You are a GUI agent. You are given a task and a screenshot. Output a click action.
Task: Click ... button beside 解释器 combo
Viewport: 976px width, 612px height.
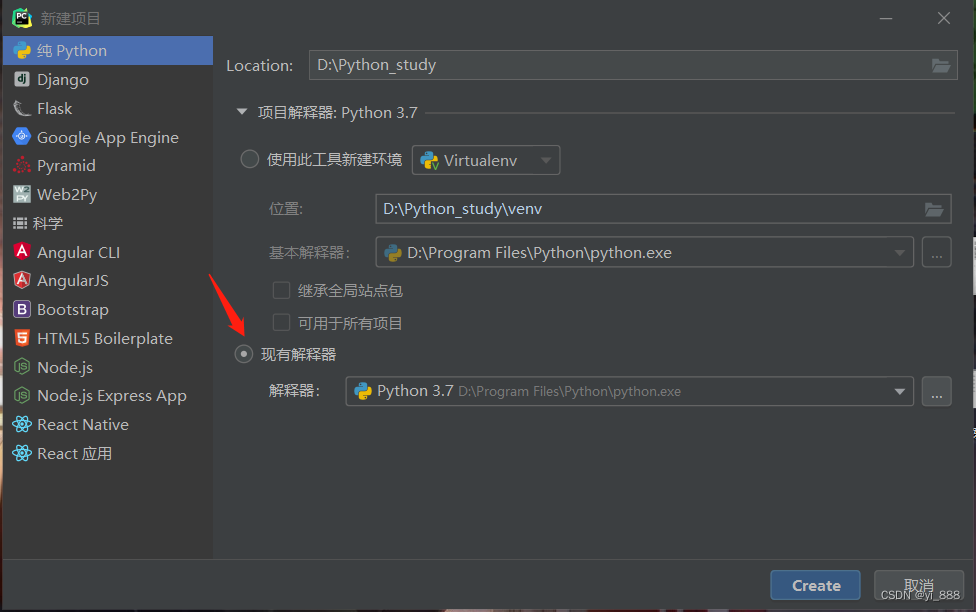pyautogui.click(x=936, y=392)
